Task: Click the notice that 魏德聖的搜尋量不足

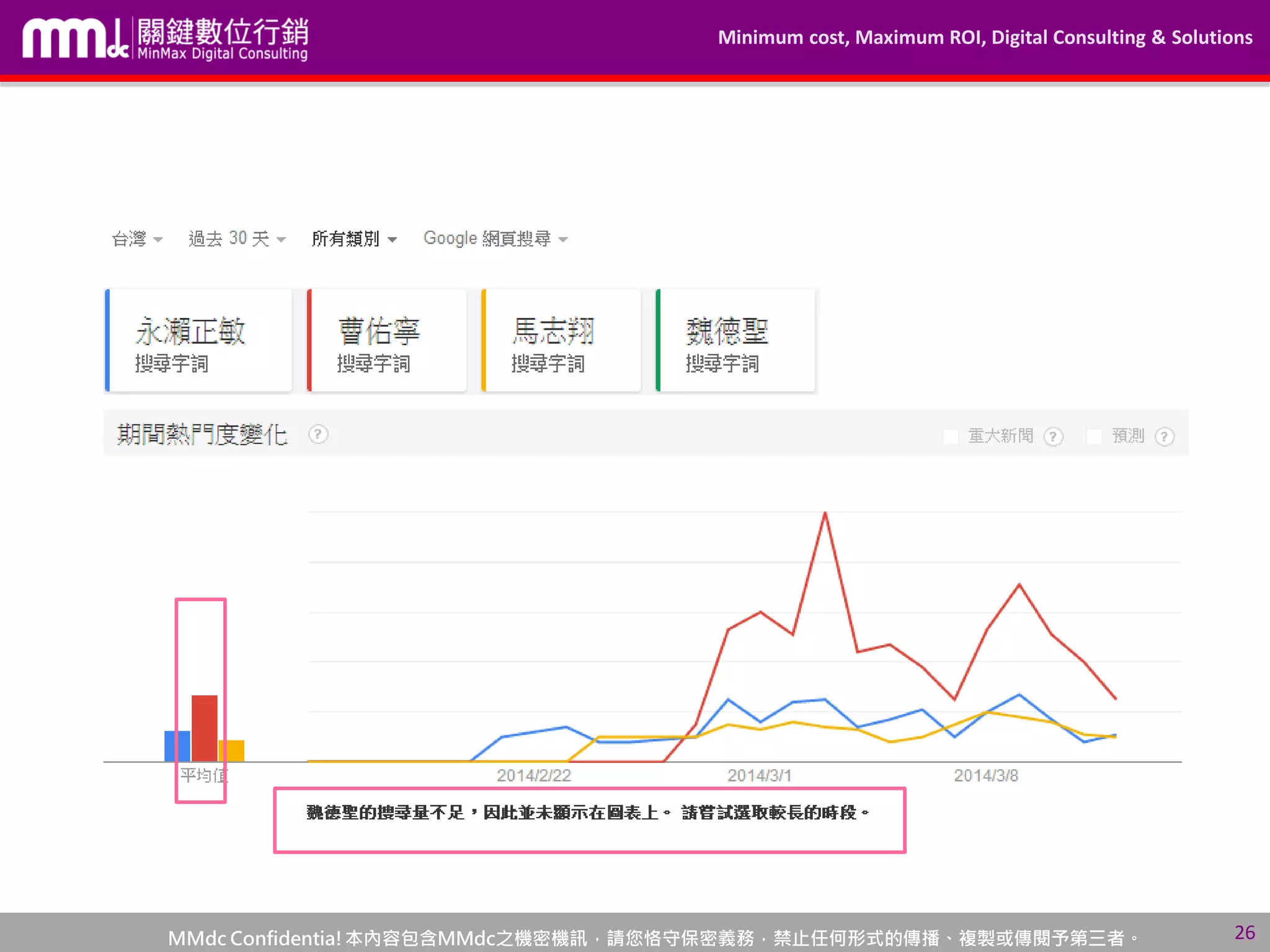Action: (588, 813)
